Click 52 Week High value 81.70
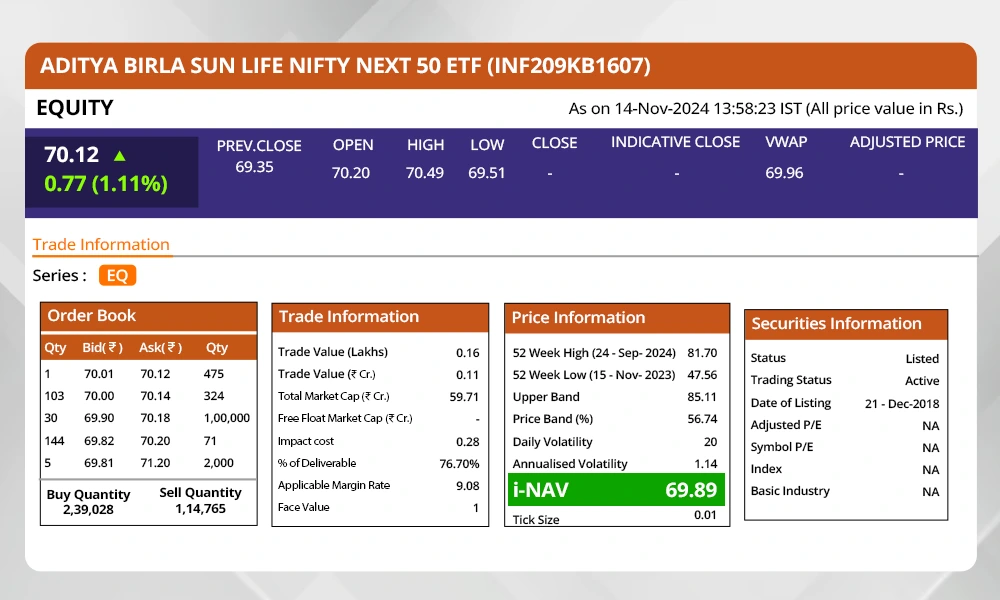Screen dimensions: 1000x600 pyautogui.click(x=702, y=353)
